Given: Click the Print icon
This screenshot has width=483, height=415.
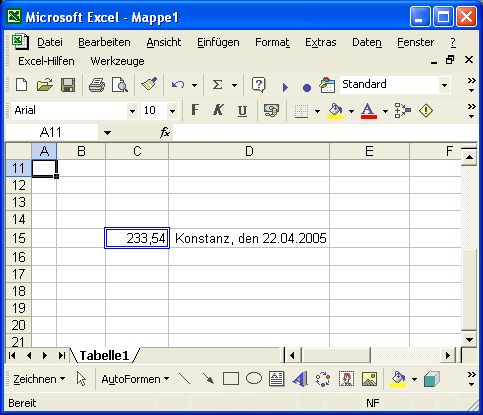Looking at the screenshot, I should coord(97,85).
